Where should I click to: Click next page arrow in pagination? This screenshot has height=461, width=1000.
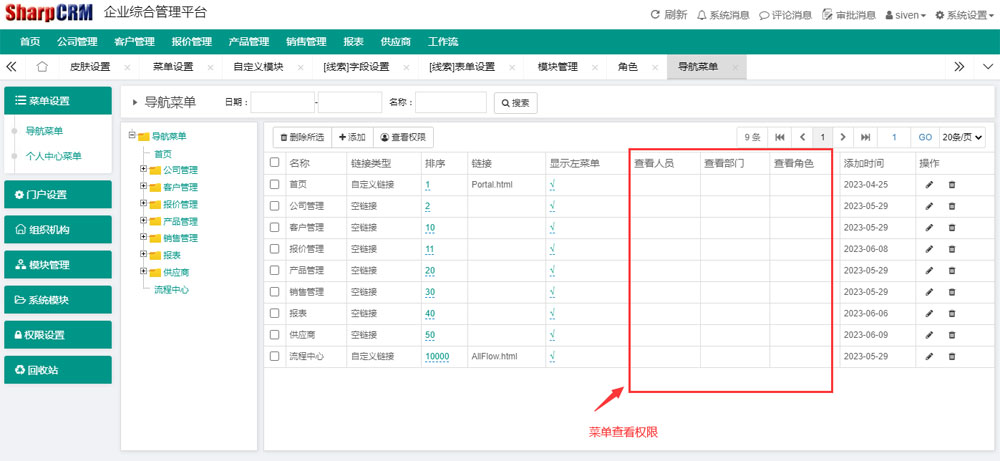[x=843, y=137]
